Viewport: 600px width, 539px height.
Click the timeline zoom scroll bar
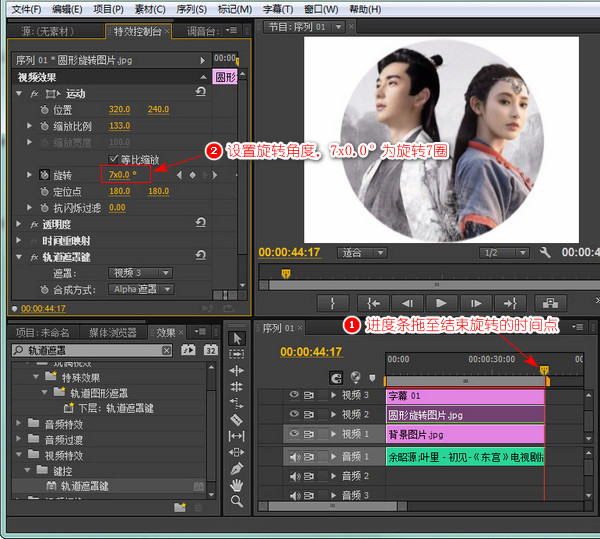(333, 506)
